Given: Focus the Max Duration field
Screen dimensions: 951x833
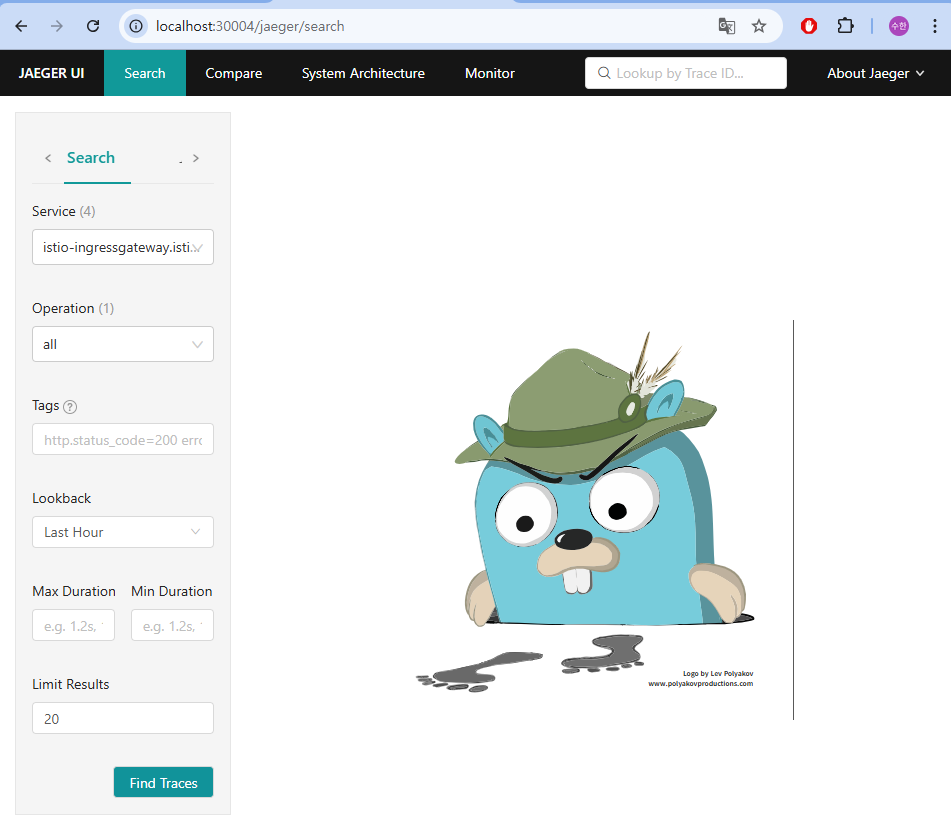Looking at the screenshot, I should tap(73, 626).
